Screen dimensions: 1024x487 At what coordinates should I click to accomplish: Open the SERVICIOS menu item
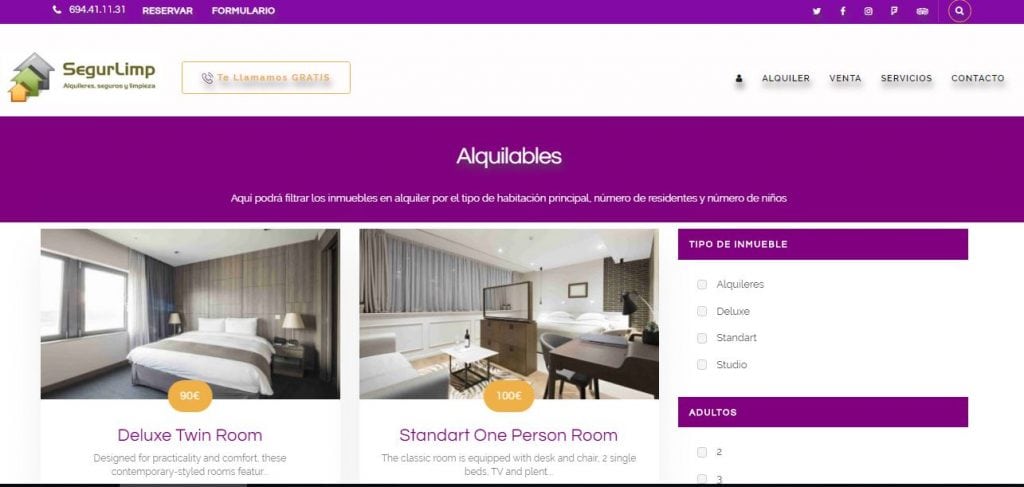click(906, 78)
